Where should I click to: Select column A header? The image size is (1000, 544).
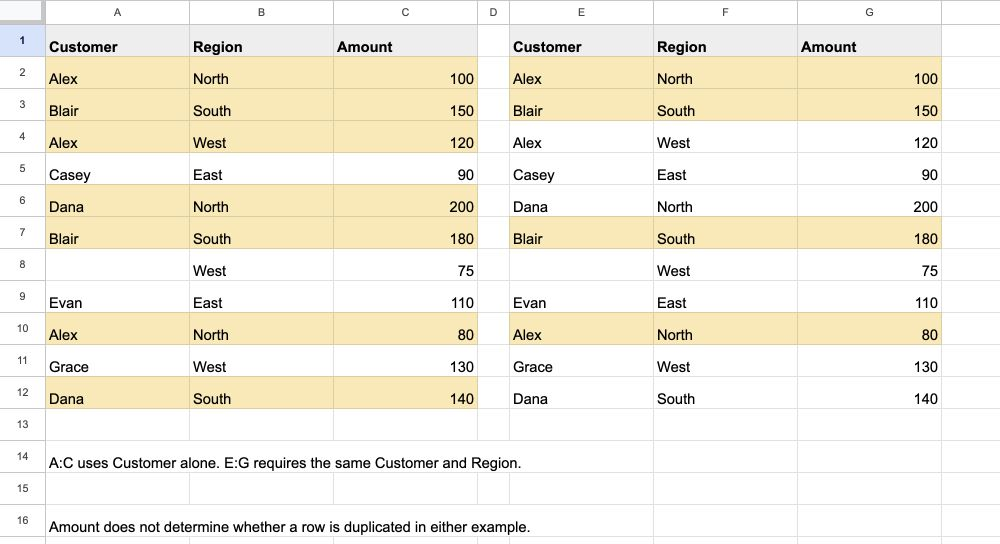pyautogui.click(x=117, y=12)
